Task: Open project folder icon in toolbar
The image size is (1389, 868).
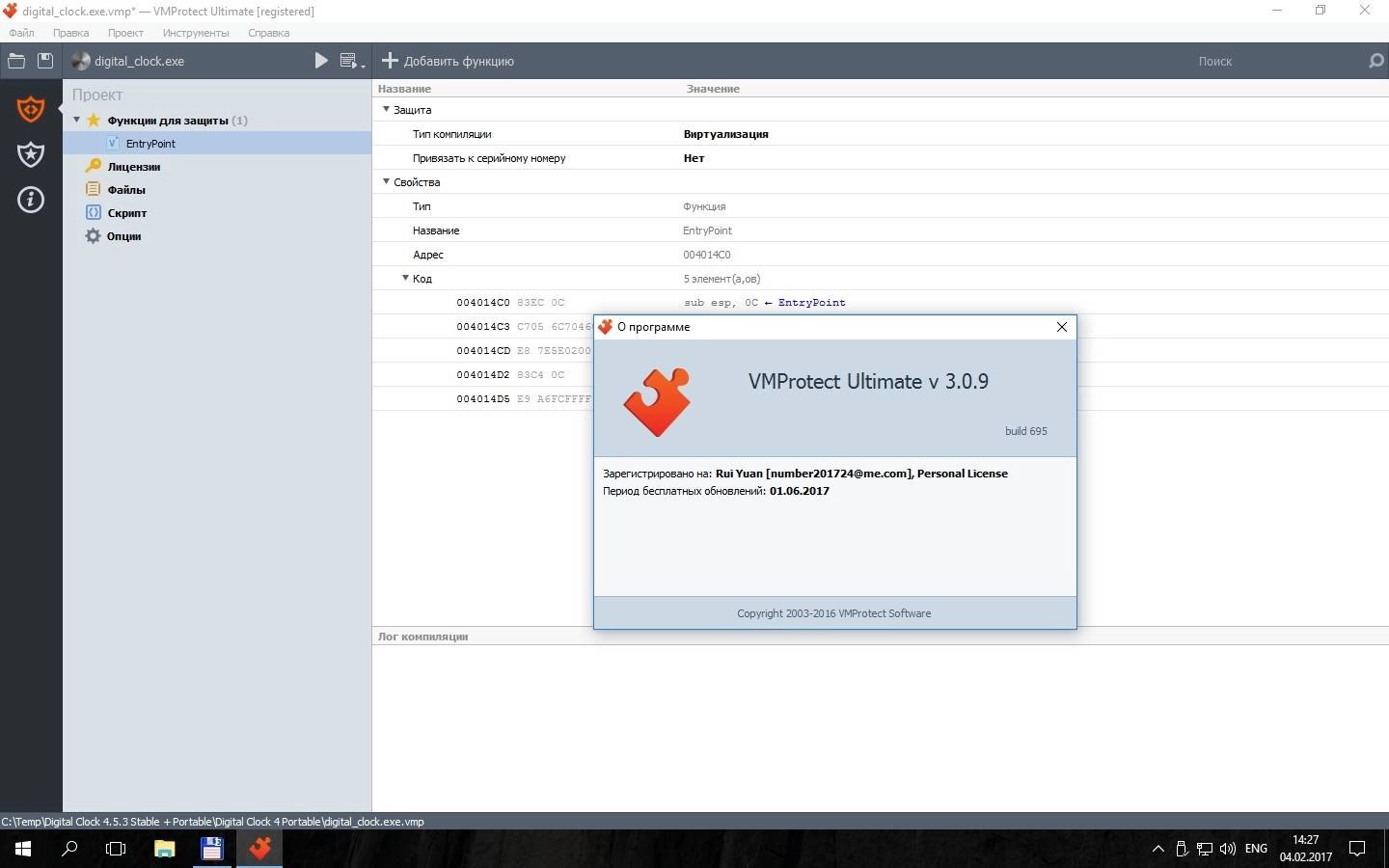Action: click(x=16, y=61)
